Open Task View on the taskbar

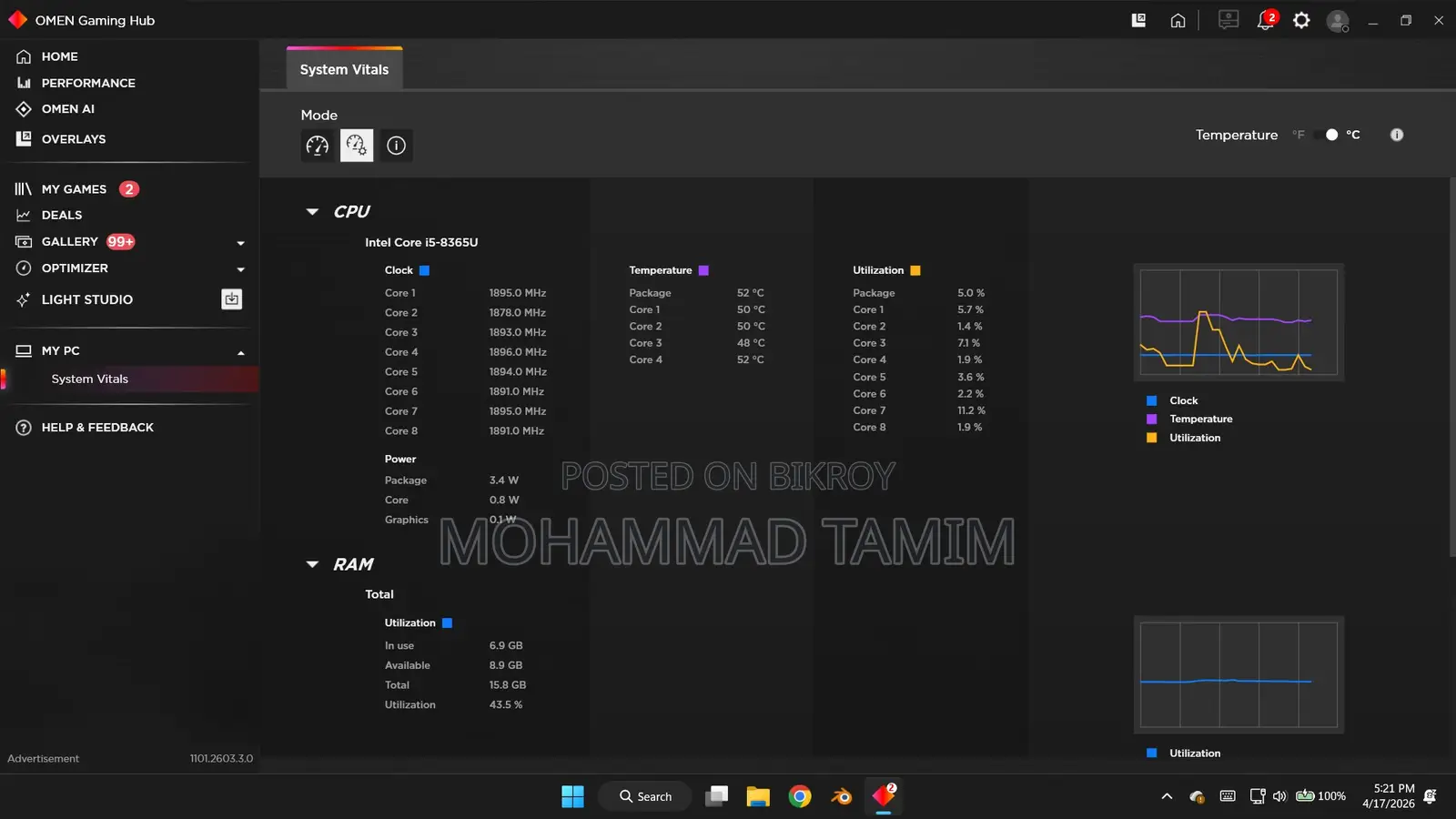[717, 796]
